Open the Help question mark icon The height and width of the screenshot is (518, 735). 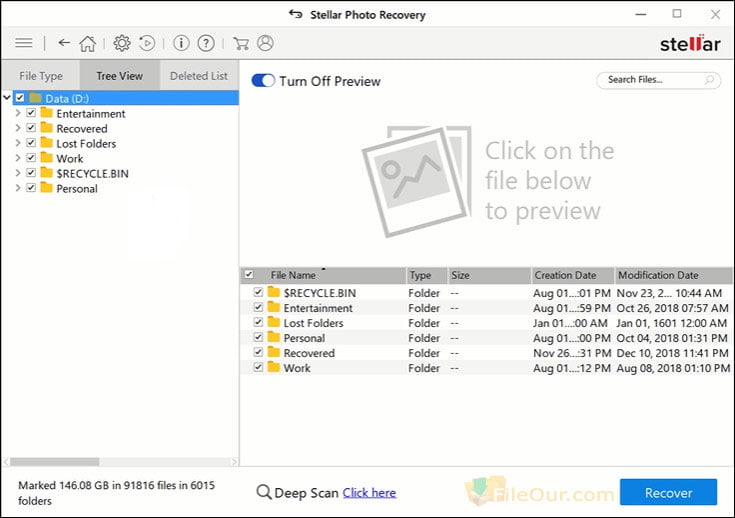tap(206, 43)
